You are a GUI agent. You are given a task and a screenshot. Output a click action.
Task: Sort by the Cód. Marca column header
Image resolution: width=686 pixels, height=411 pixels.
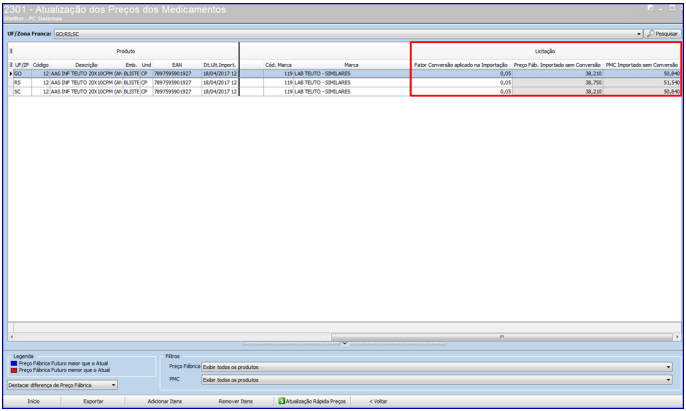(x=278, y=65)
